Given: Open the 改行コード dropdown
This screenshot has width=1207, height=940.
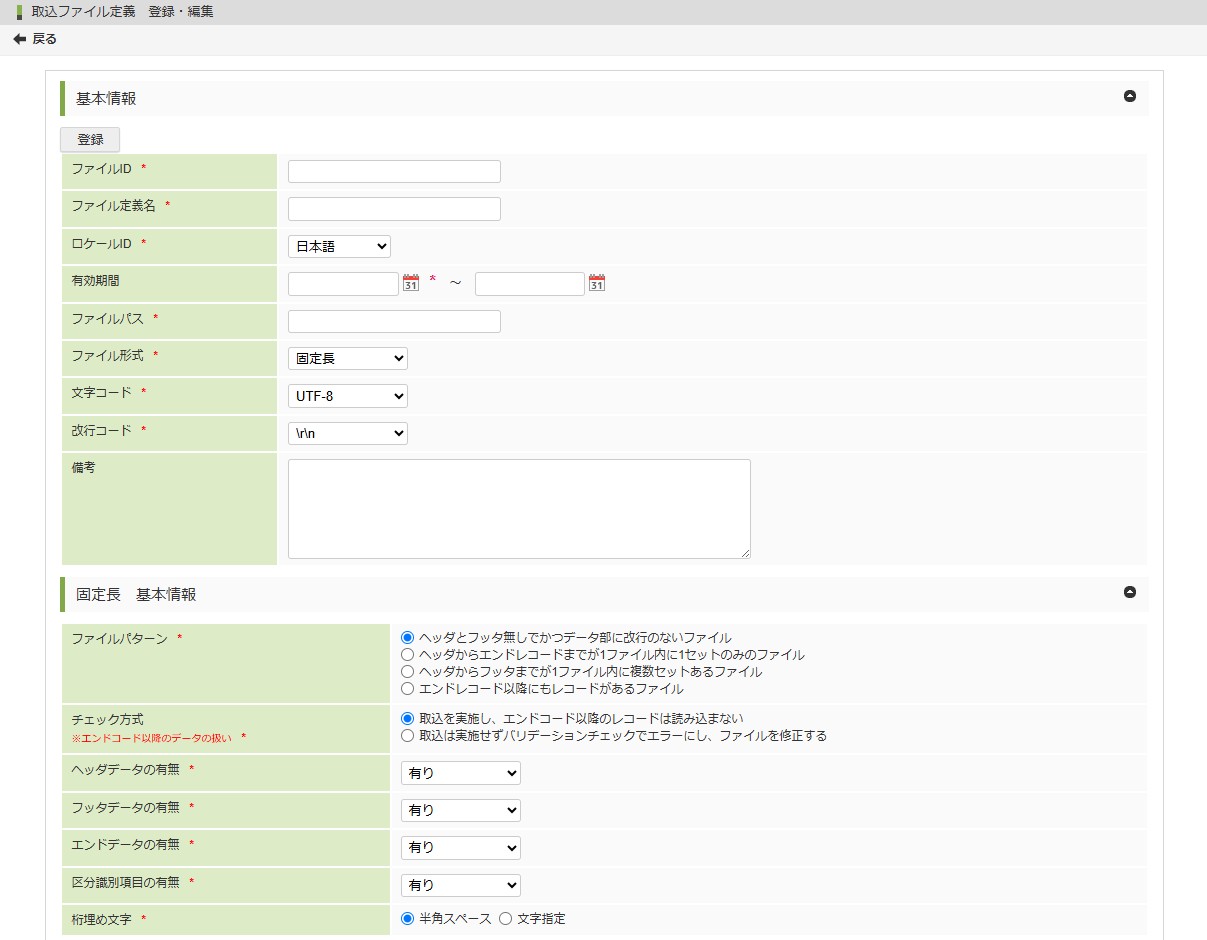Looking at the screenshot, I should pyautogui.click(x=347, y=434).
